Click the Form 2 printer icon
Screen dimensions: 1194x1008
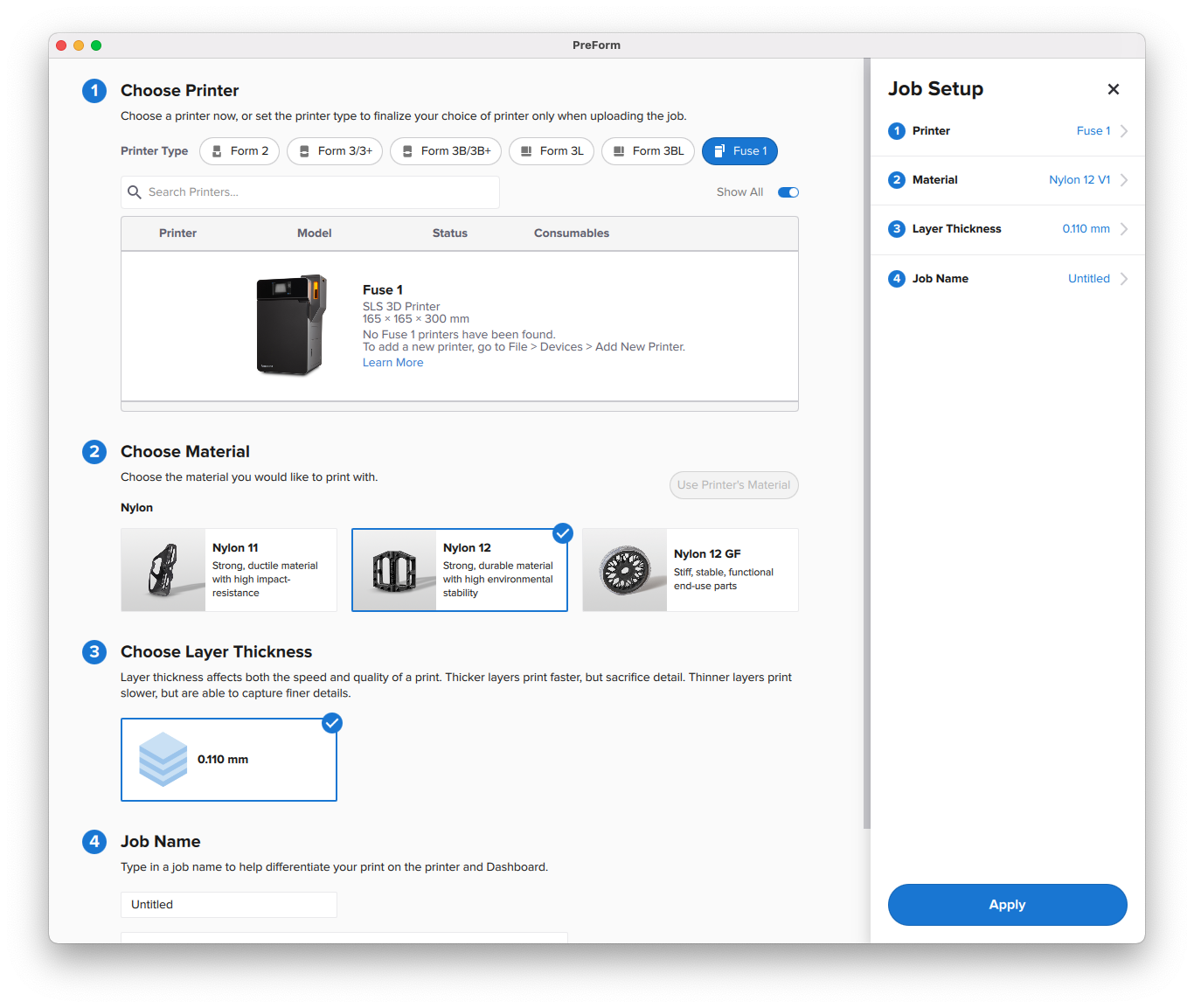(217, 151)
